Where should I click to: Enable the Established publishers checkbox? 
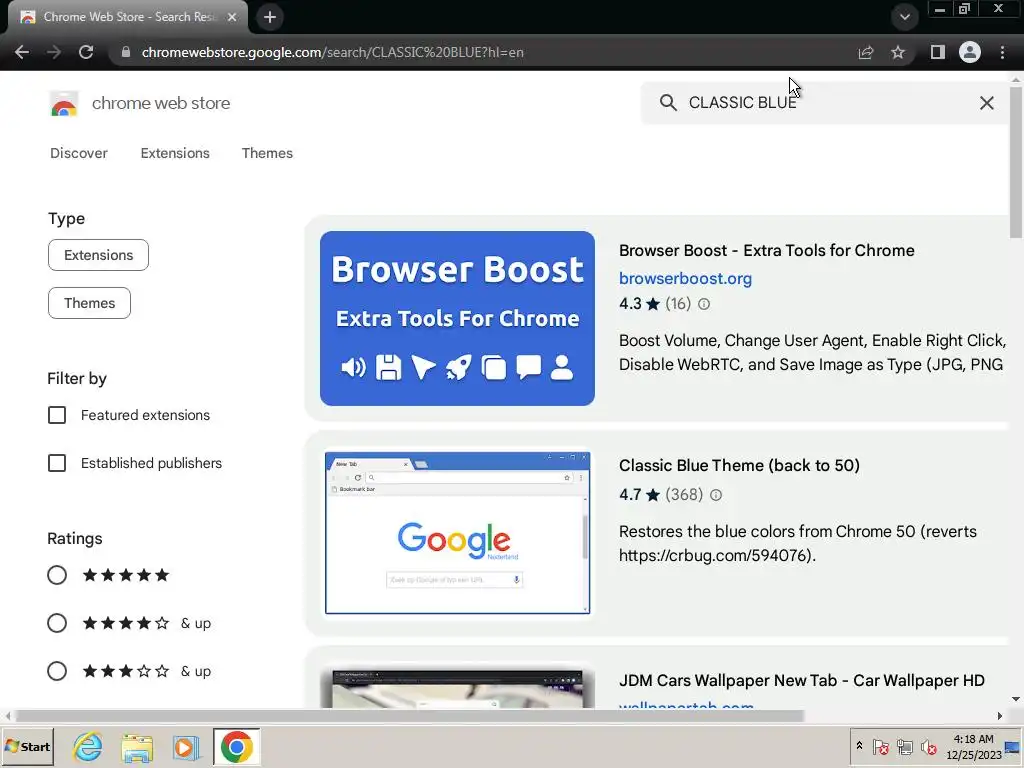(x=57, y=463)
